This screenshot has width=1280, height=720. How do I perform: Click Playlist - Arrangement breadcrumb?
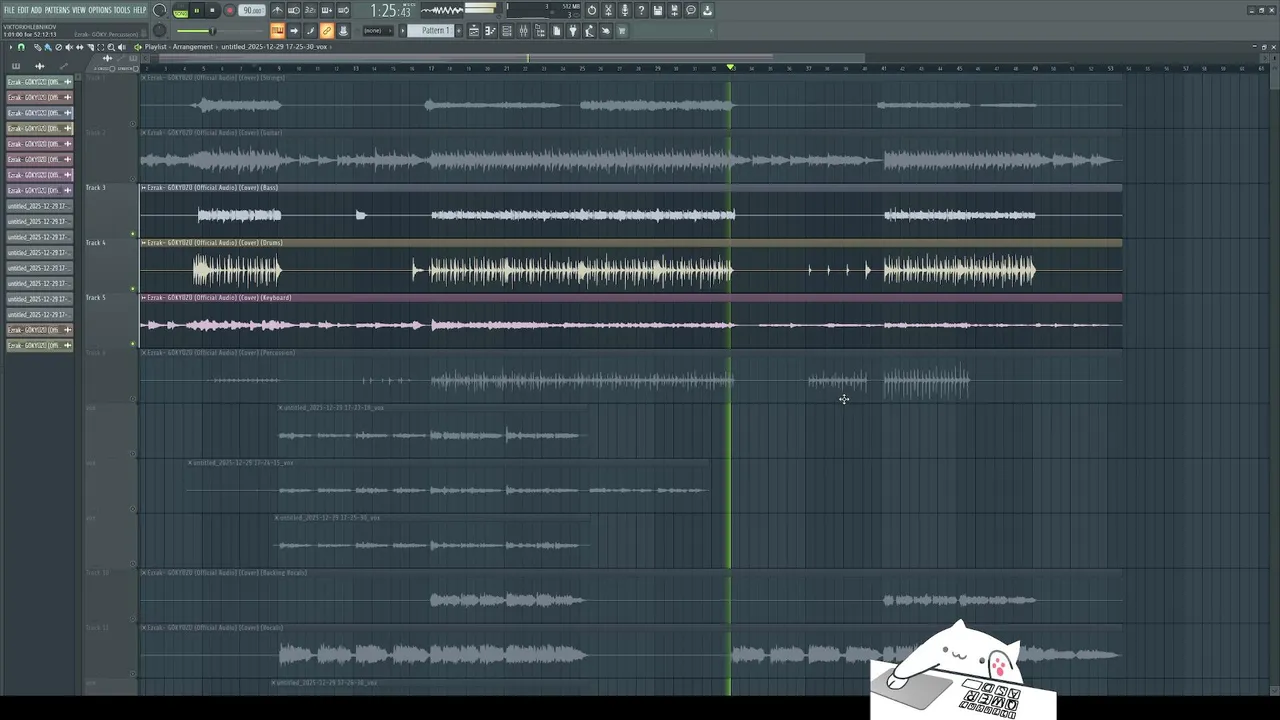[x=179, y=47]
